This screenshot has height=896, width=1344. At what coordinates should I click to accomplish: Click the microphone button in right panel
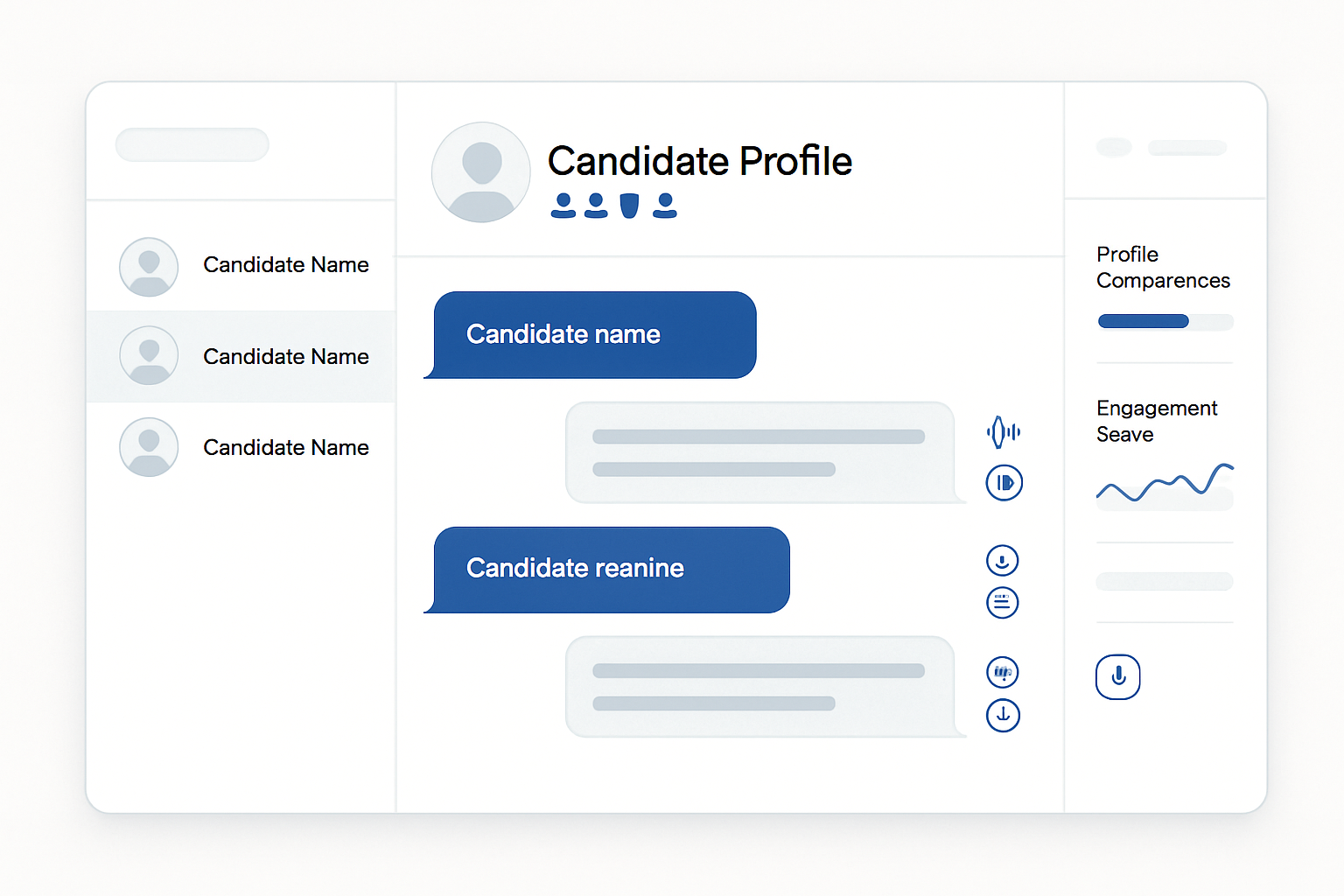[1118, 677]
